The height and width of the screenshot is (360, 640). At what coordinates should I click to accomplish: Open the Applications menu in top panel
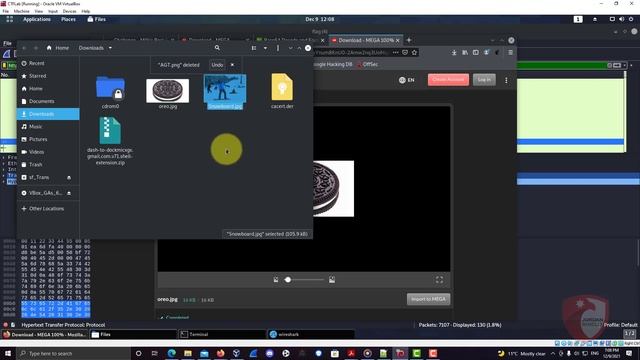tap(37, 19)
